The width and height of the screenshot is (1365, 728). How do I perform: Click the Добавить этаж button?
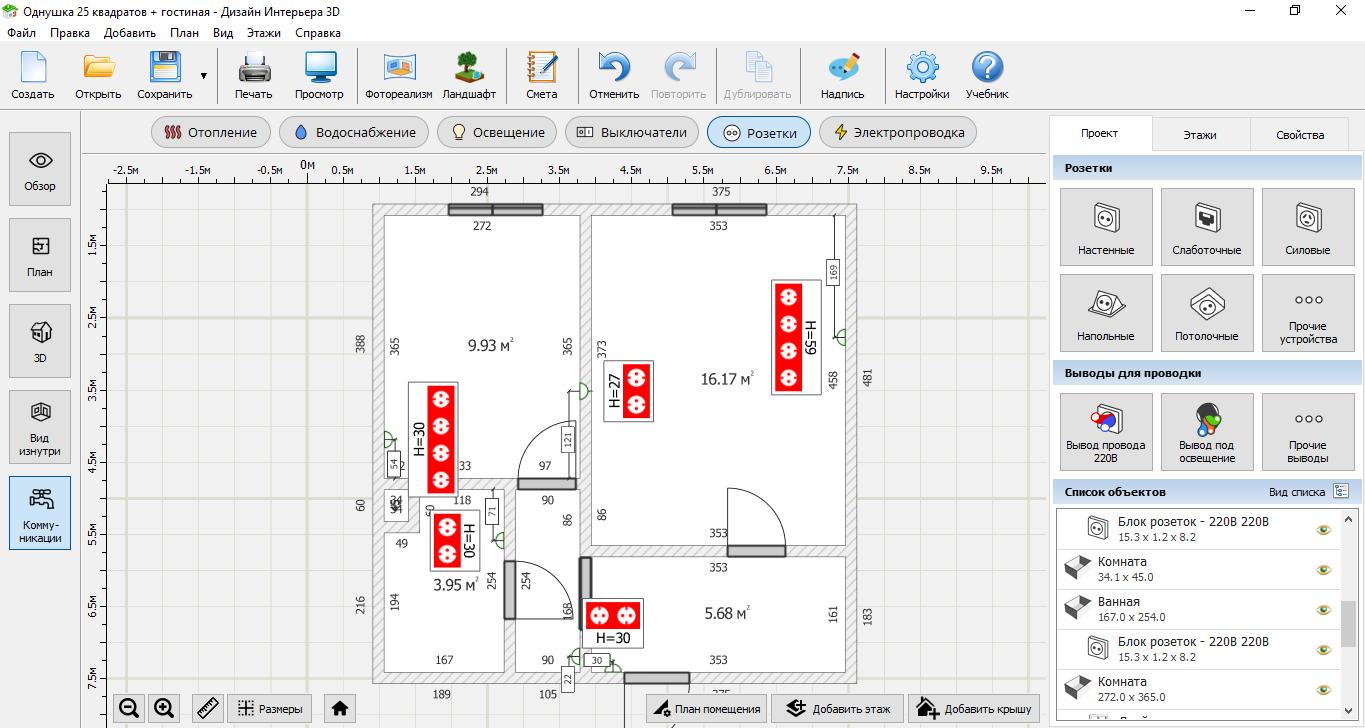837,709
